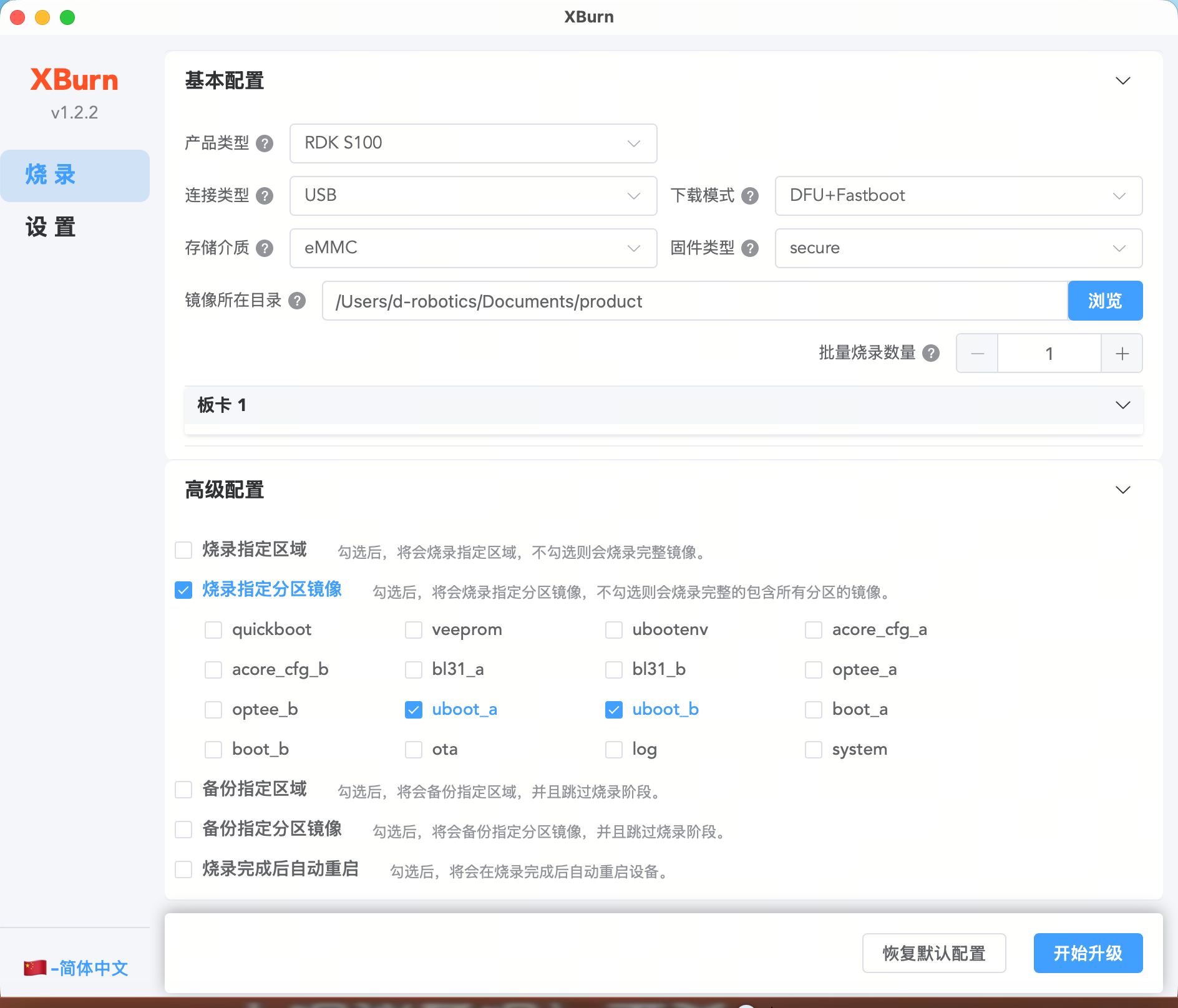This screenshot has width=1178, height=1008.
Task: Click the 浏览 browse button
Action: [1105, 301]
